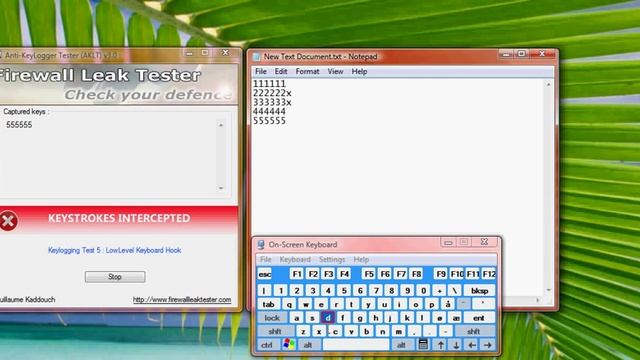Maximize the Notepad window

(x=522, y=53)
